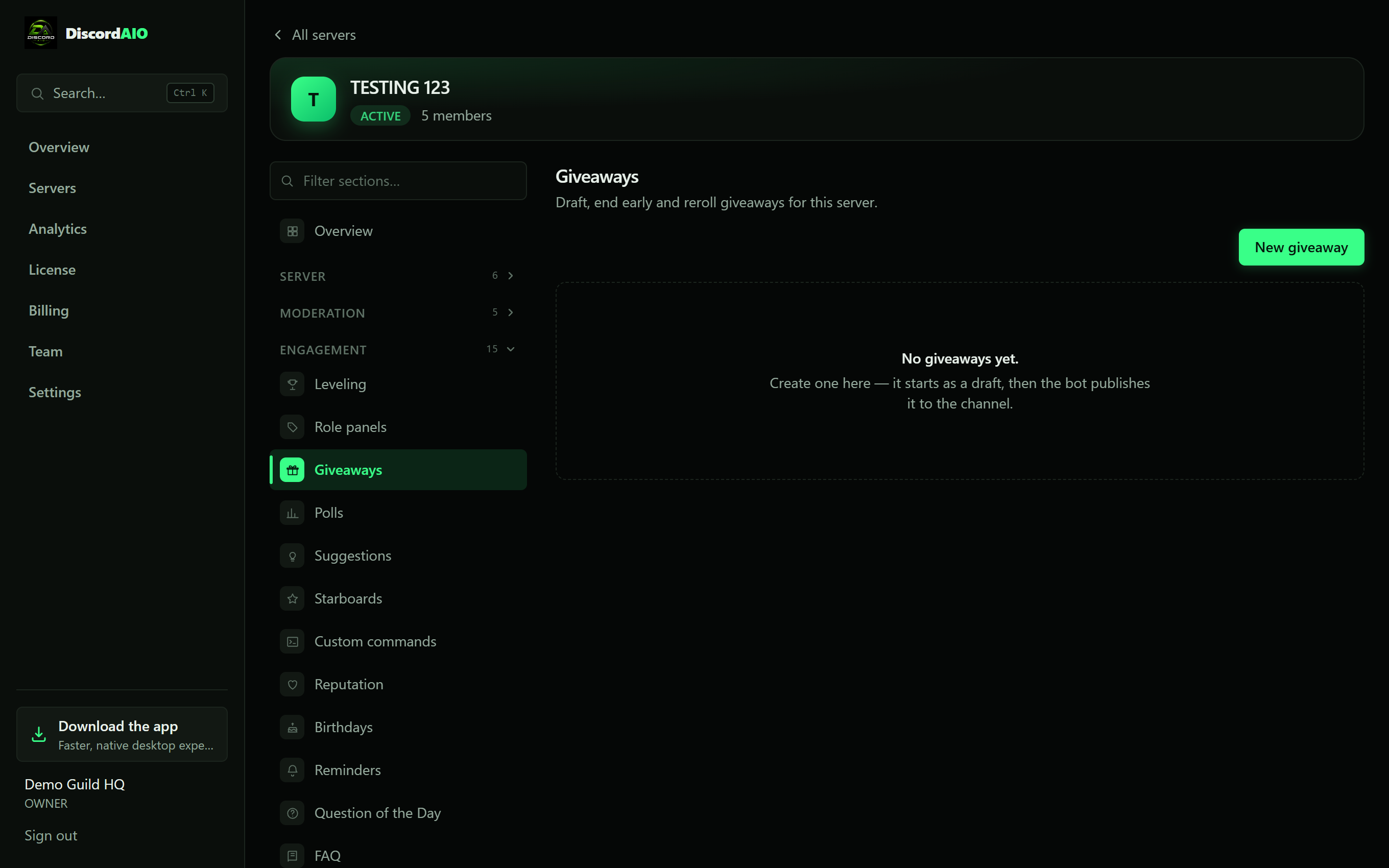Click the No giveaways yet message
Image resolution: width=1389 pixels, height=868 pixels.
coord(960,359)
